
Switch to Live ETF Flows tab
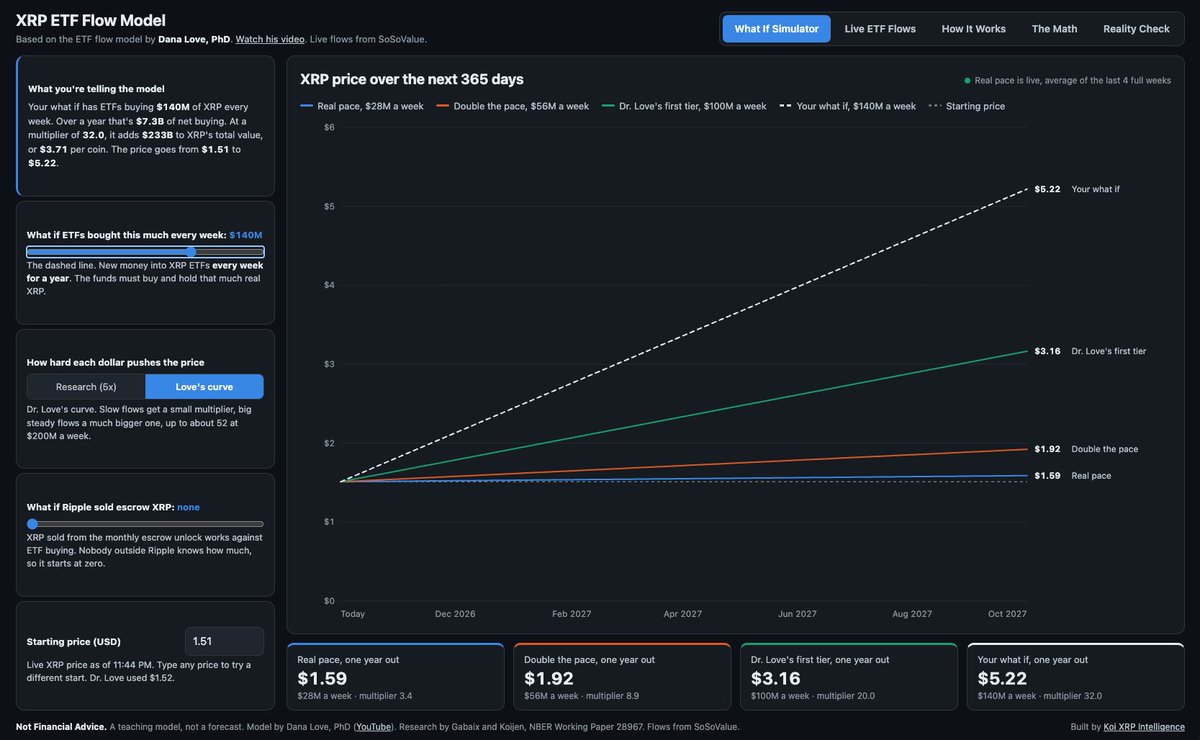pyautogui.click(x=880, y=29)
